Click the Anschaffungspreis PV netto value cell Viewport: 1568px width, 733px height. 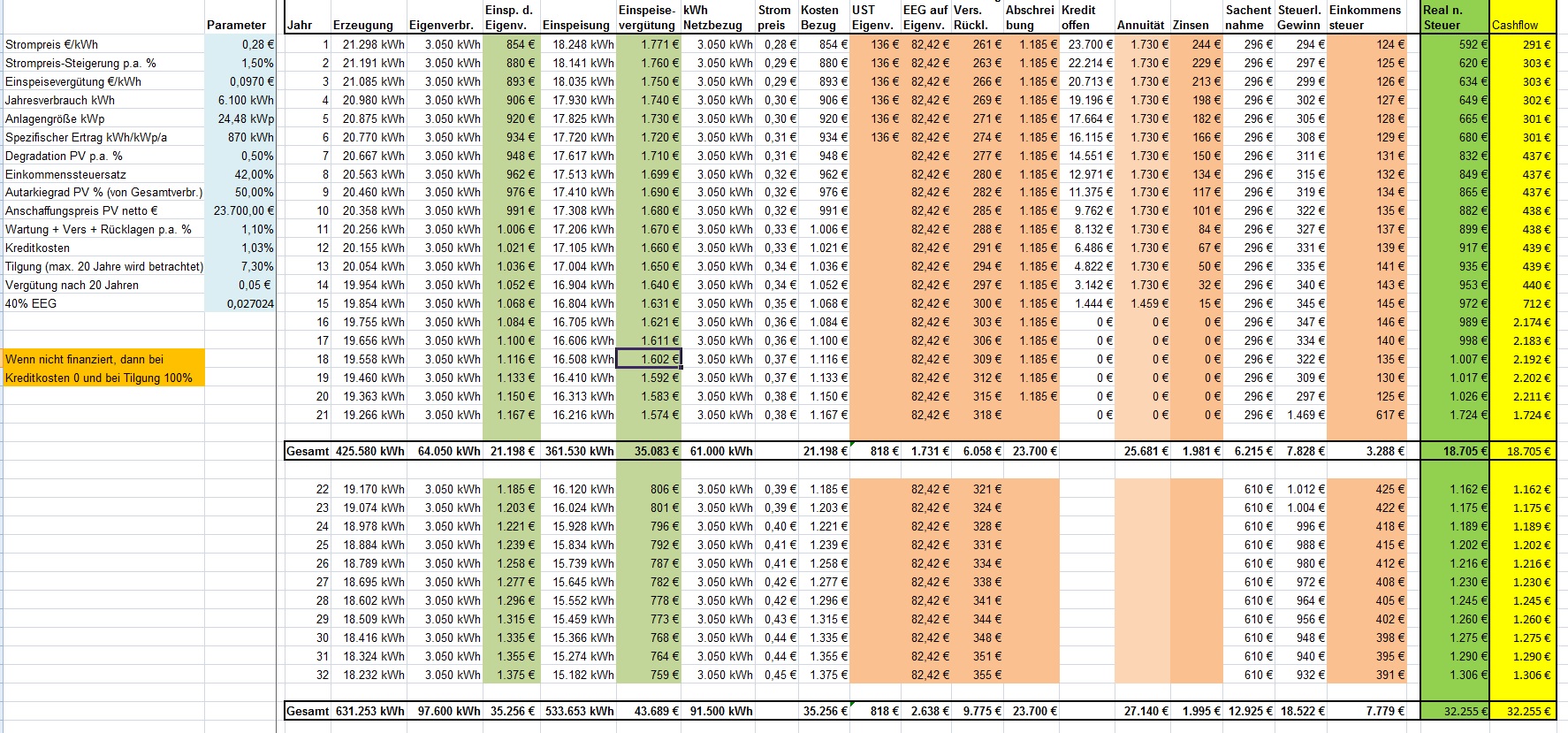coord(240,210)
